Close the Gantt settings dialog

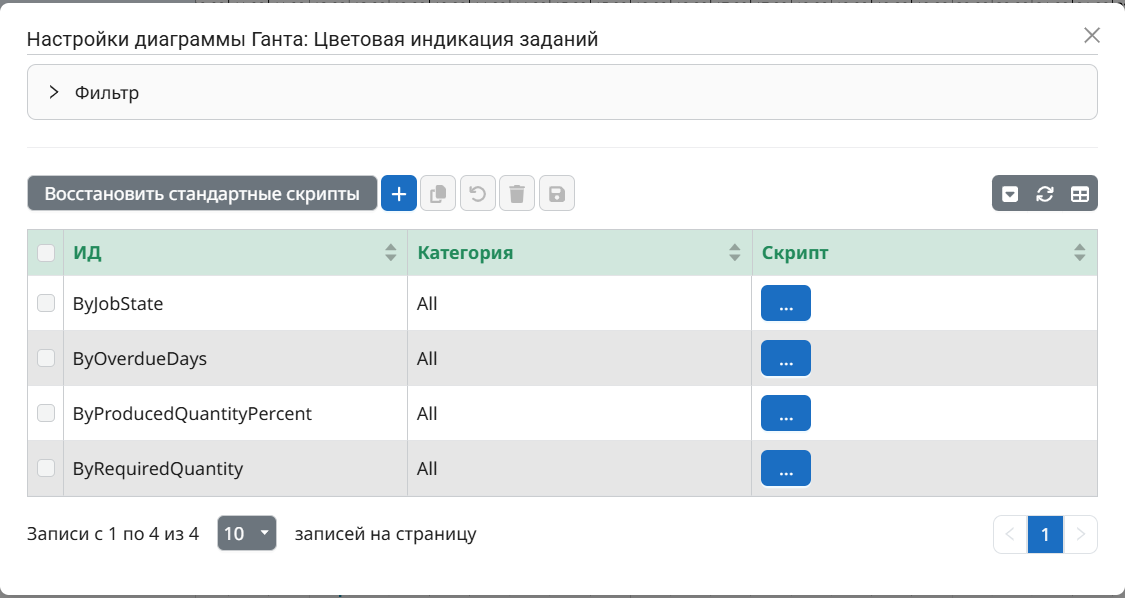(1092, 36)
